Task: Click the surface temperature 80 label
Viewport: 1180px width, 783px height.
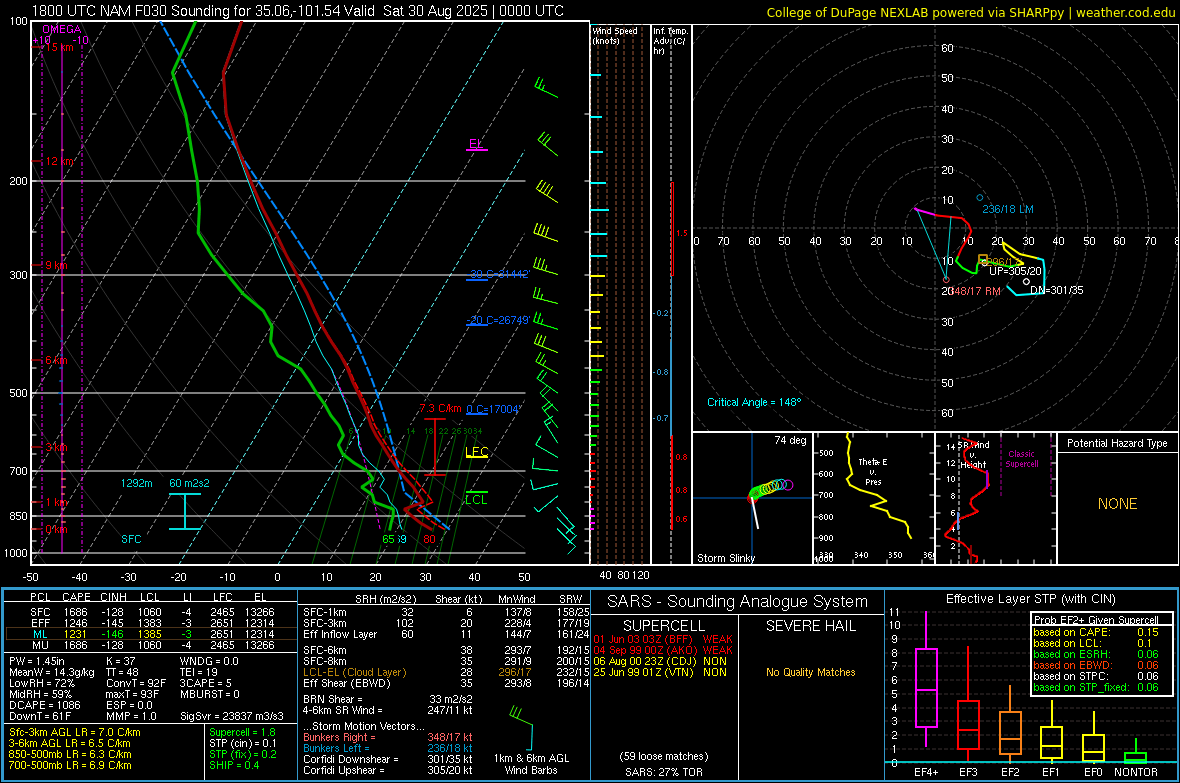Action: [429, 539]
